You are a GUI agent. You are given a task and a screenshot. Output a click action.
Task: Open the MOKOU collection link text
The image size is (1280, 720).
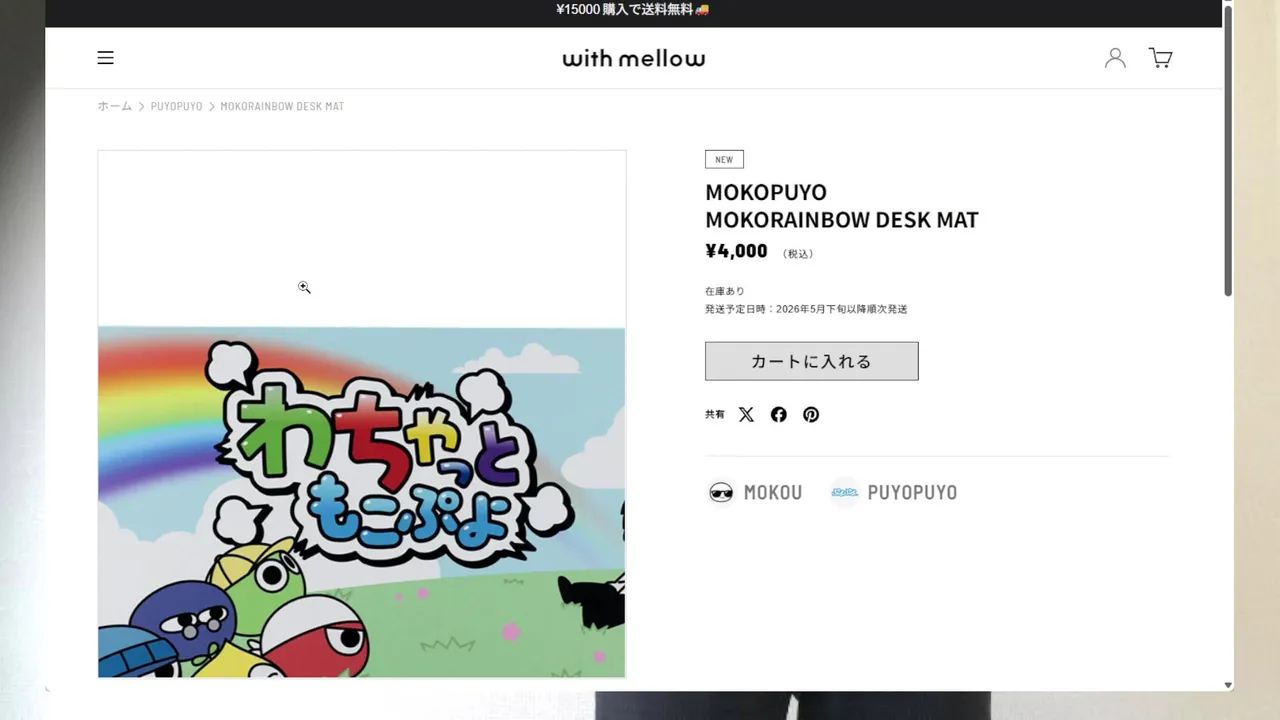[x=772, y=492]
